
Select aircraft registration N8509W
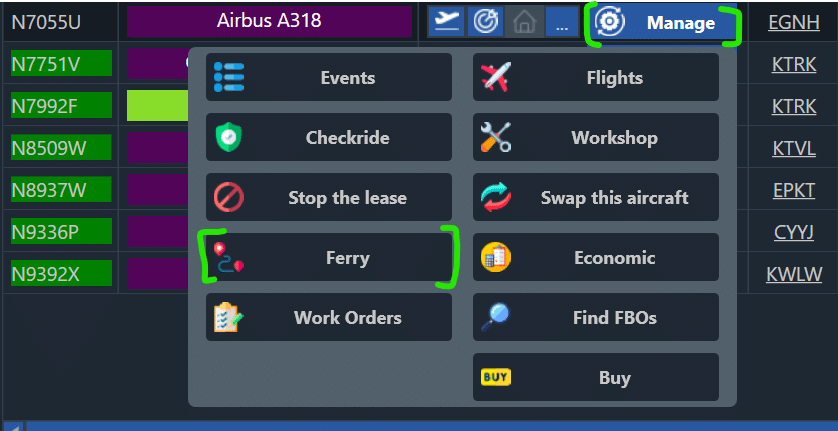48,148
